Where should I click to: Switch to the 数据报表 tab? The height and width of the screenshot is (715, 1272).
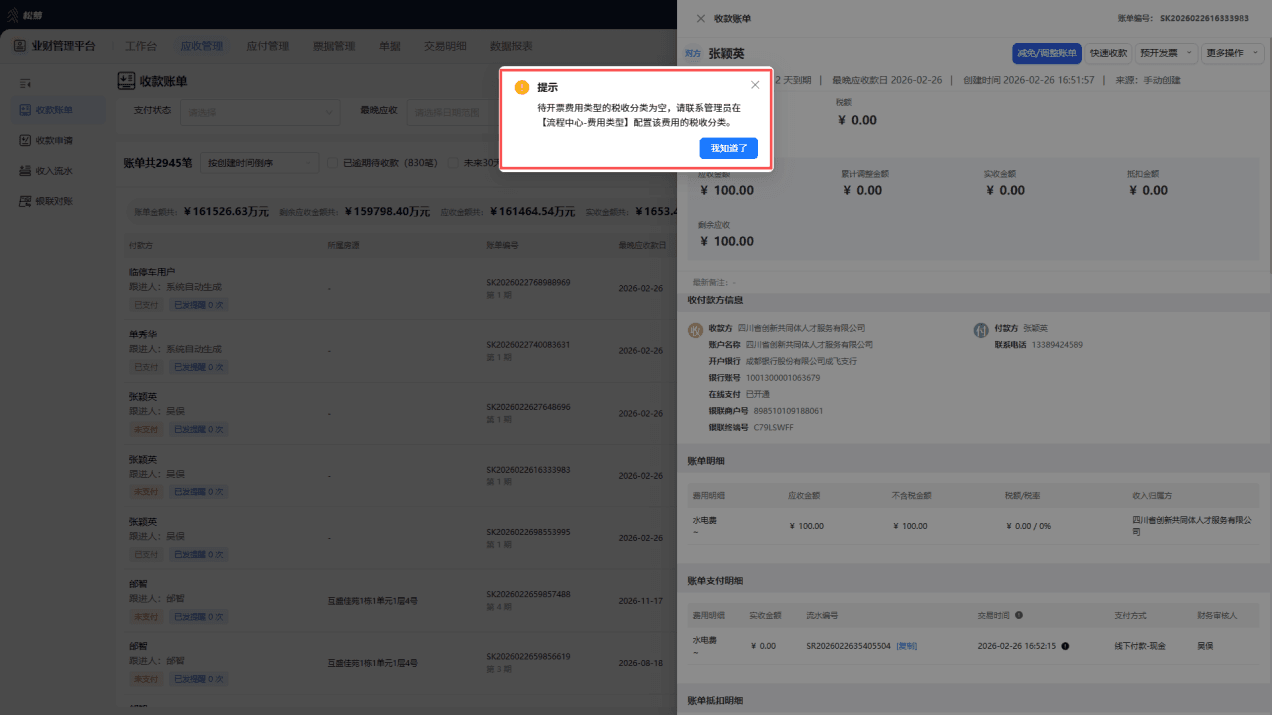point(511,46)
